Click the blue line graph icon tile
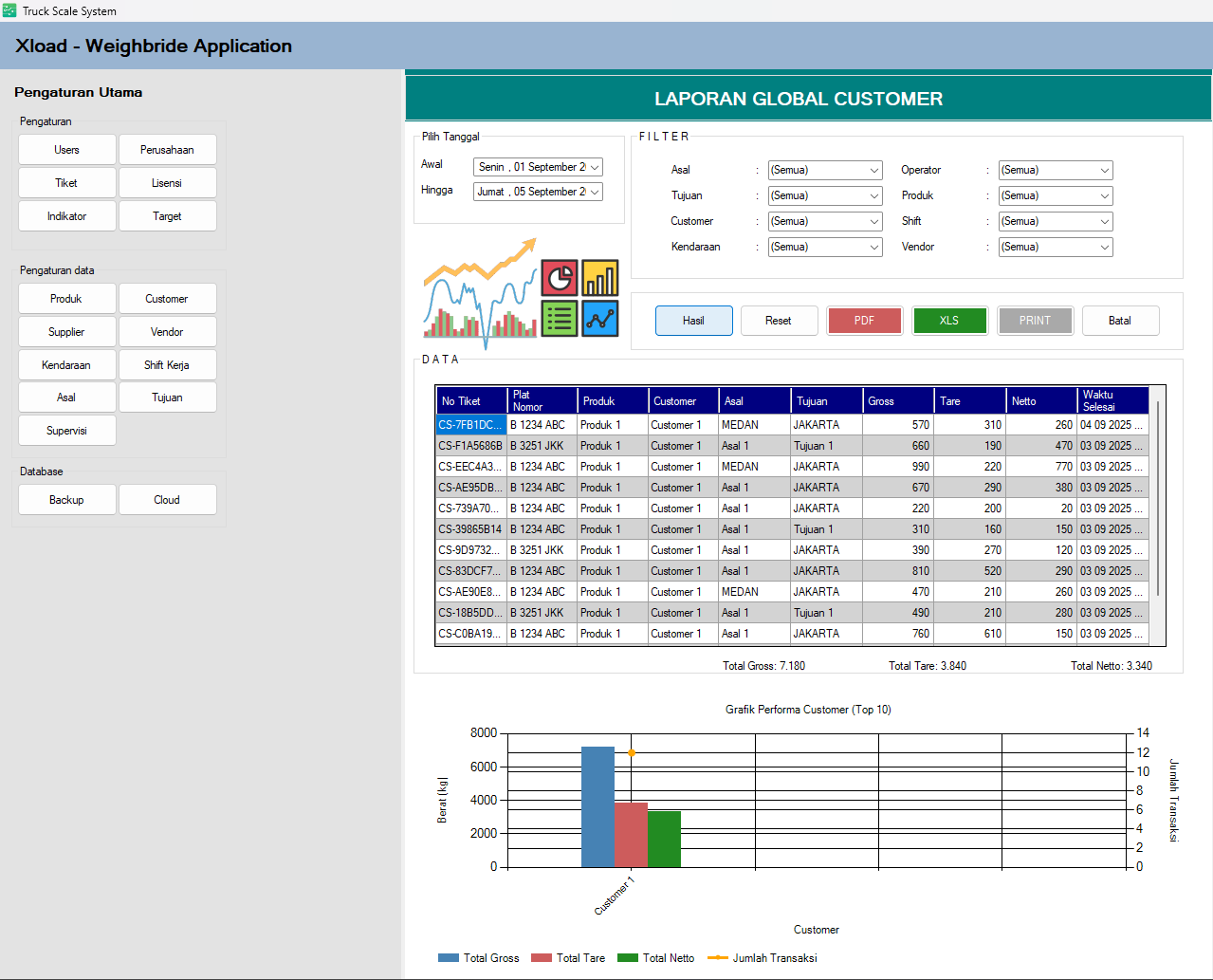 click(x=599, y=319)
